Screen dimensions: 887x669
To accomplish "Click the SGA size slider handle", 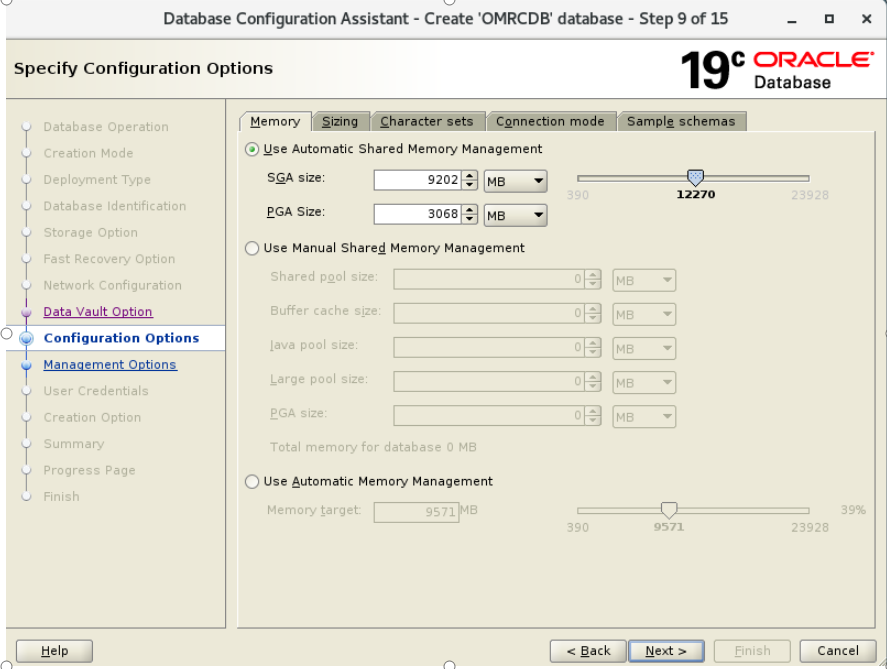I will (696, 176).
